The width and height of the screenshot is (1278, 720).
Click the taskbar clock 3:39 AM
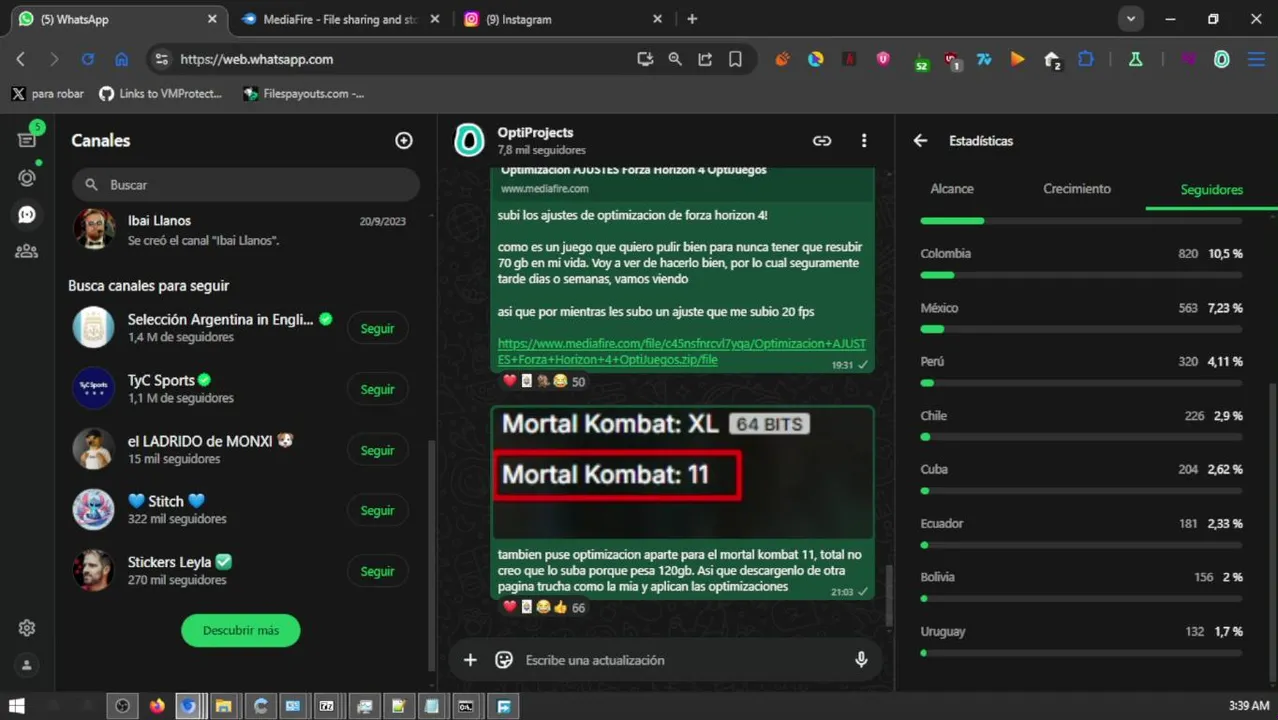(x=1248, y=706)
